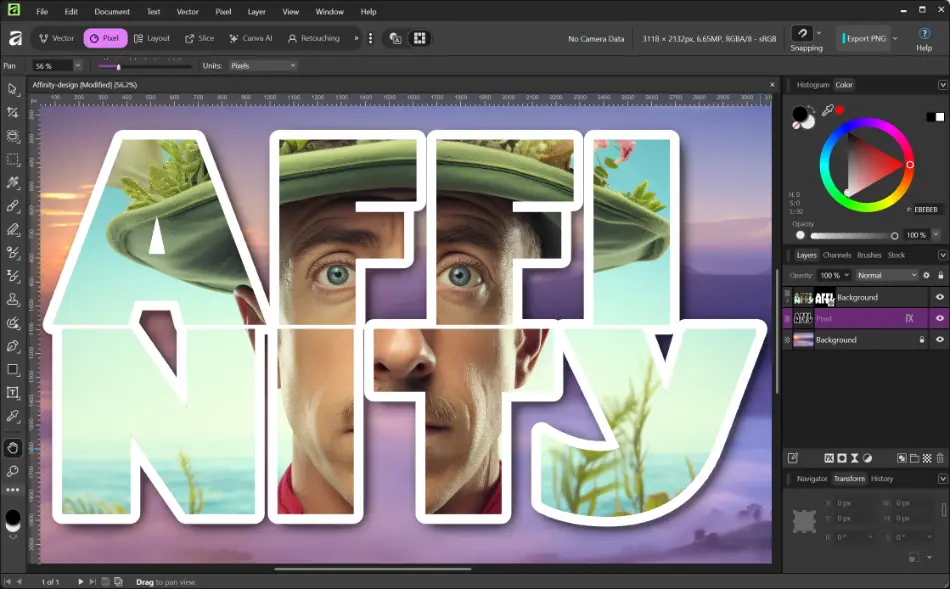
Task: Select the Hand pan tool in the left toolbar
Action: click(x=13, y=447)
